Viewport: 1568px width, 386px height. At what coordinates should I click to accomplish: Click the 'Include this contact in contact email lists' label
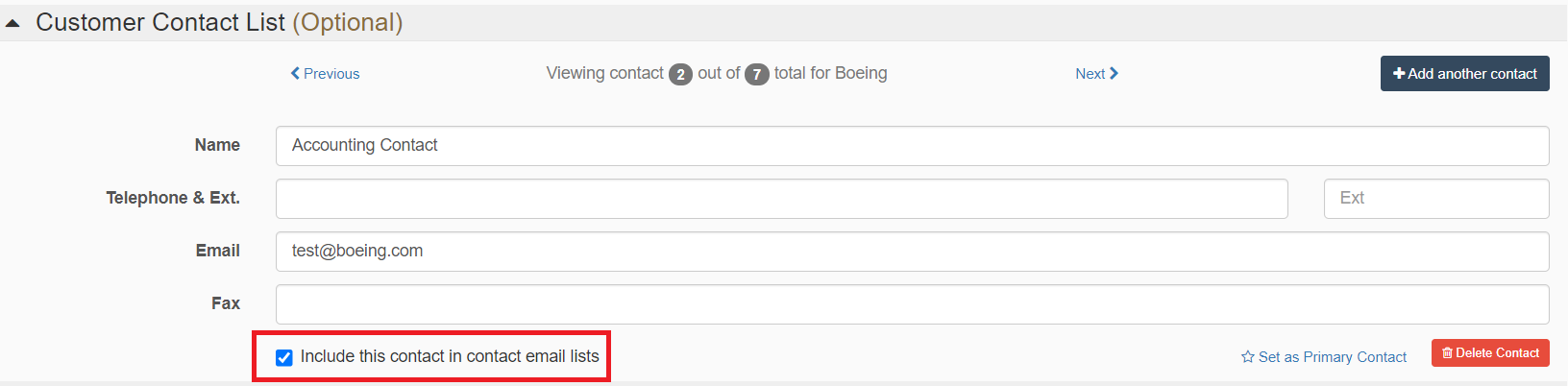coord(450,356)
